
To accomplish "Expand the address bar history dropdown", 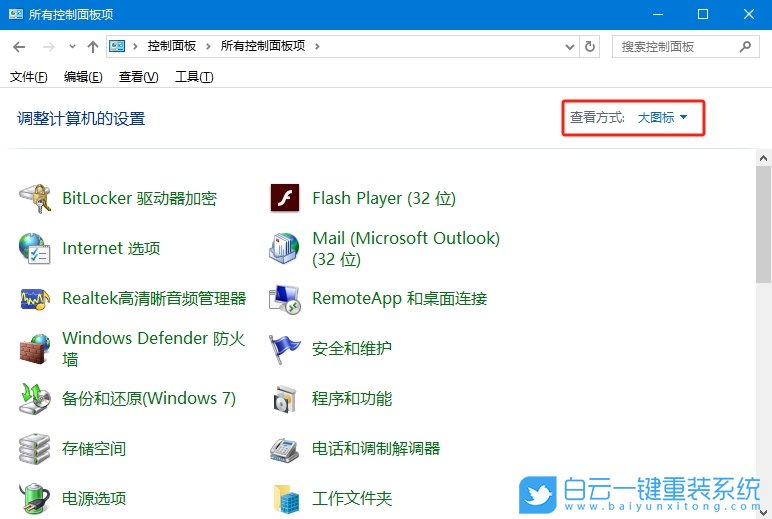I will [x=570, y=47].
